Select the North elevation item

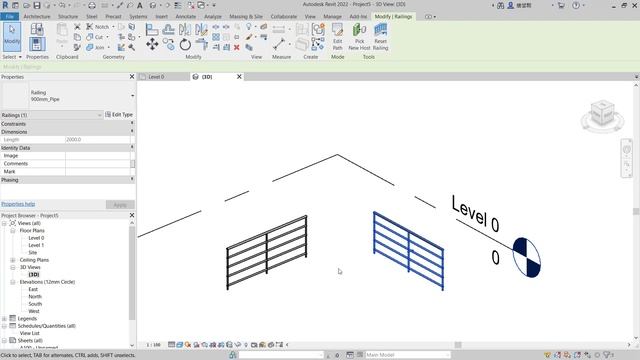pyautogui.click(x=35, y=296)
